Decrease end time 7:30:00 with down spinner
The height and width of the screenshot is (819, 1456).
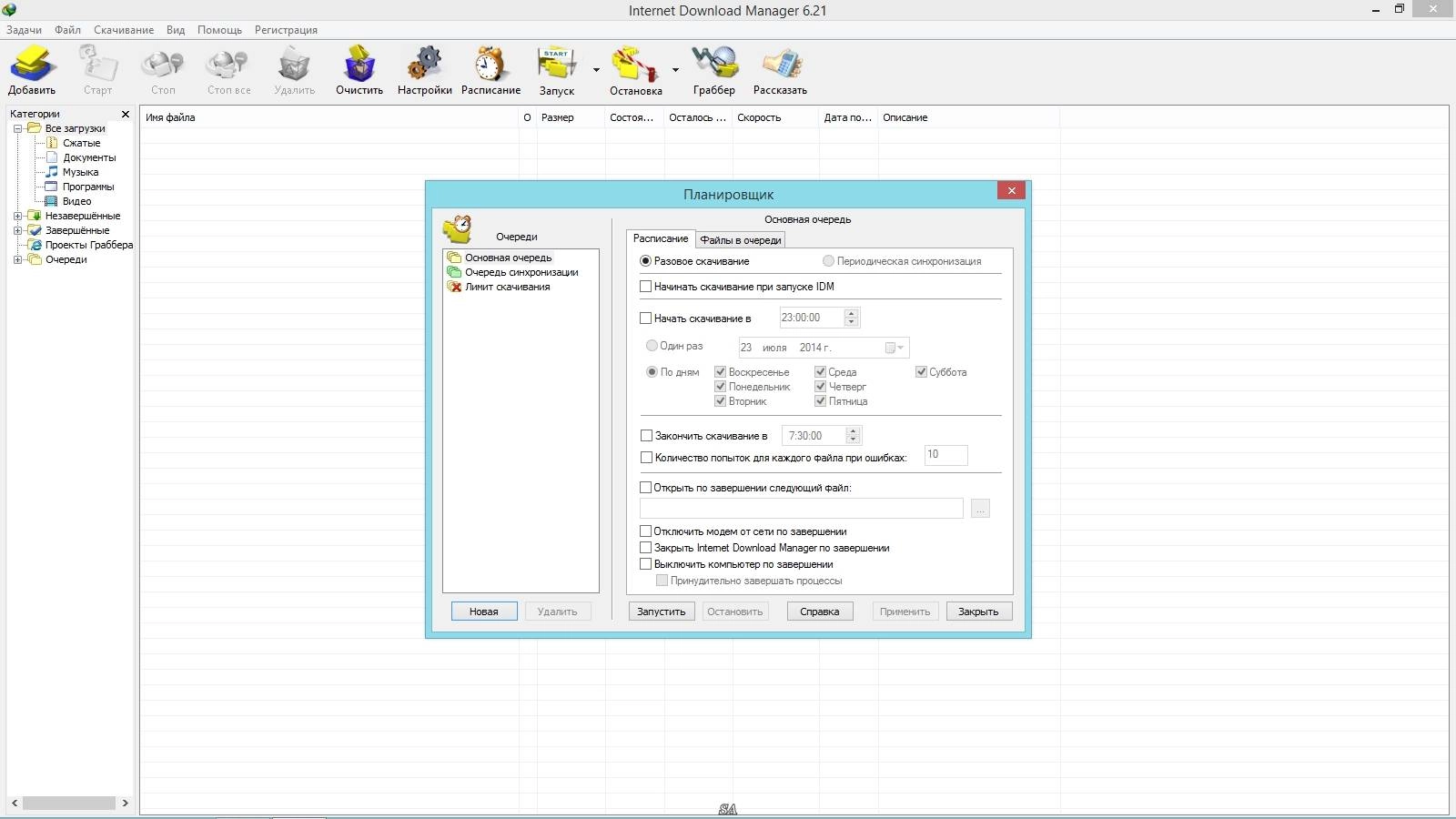(853, 440)
